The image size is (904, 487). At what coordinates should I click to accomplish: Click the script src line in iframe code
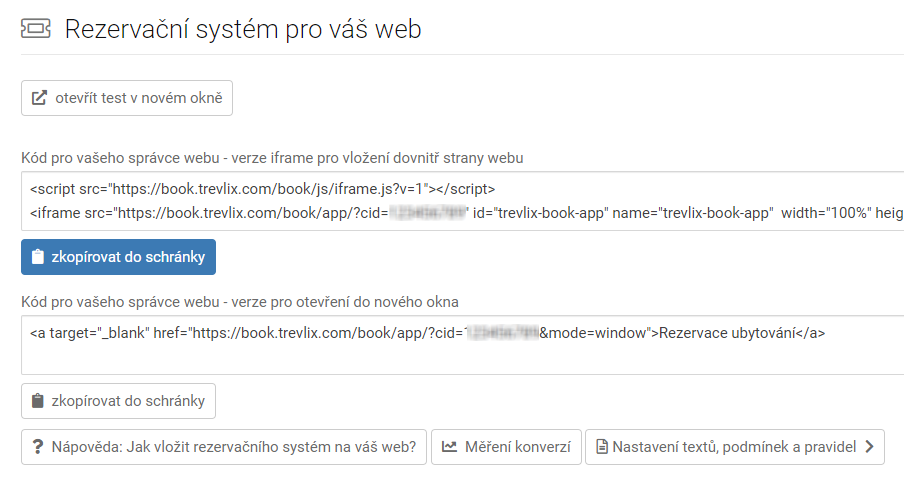click(x=262, y=189)
